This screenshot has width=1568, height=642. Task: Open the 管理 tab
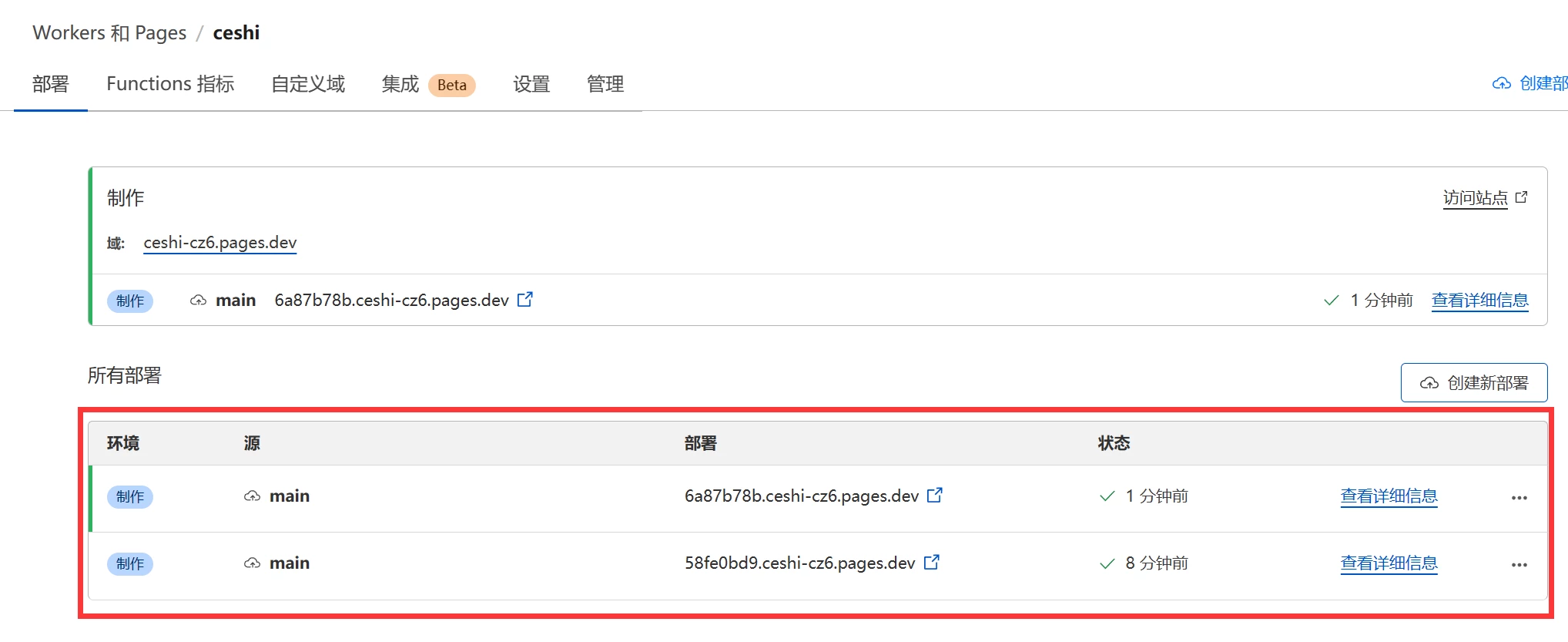click(605, 84)
